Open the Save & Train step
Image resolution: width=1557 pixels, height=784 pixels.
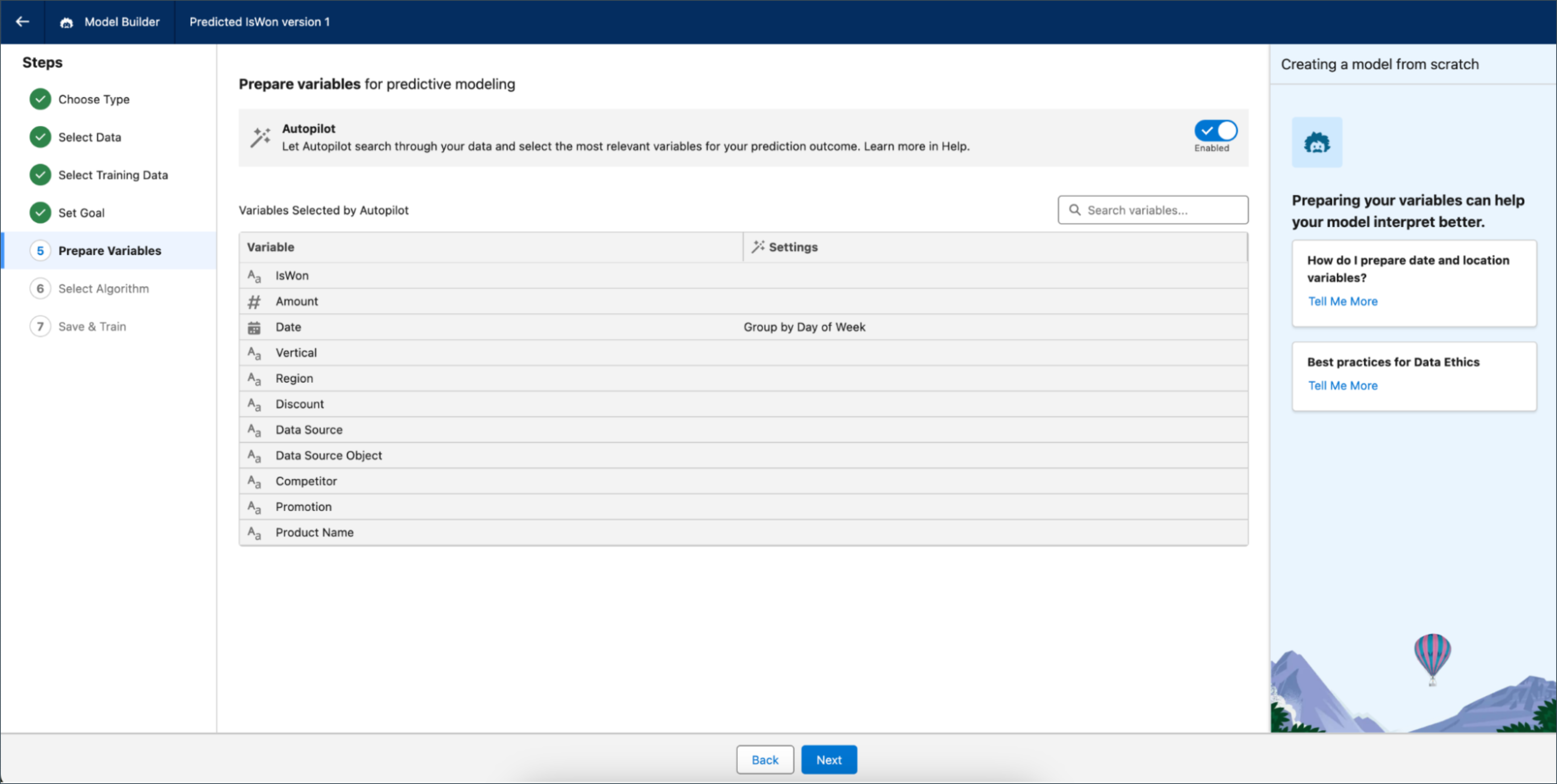tap(93, 327)
